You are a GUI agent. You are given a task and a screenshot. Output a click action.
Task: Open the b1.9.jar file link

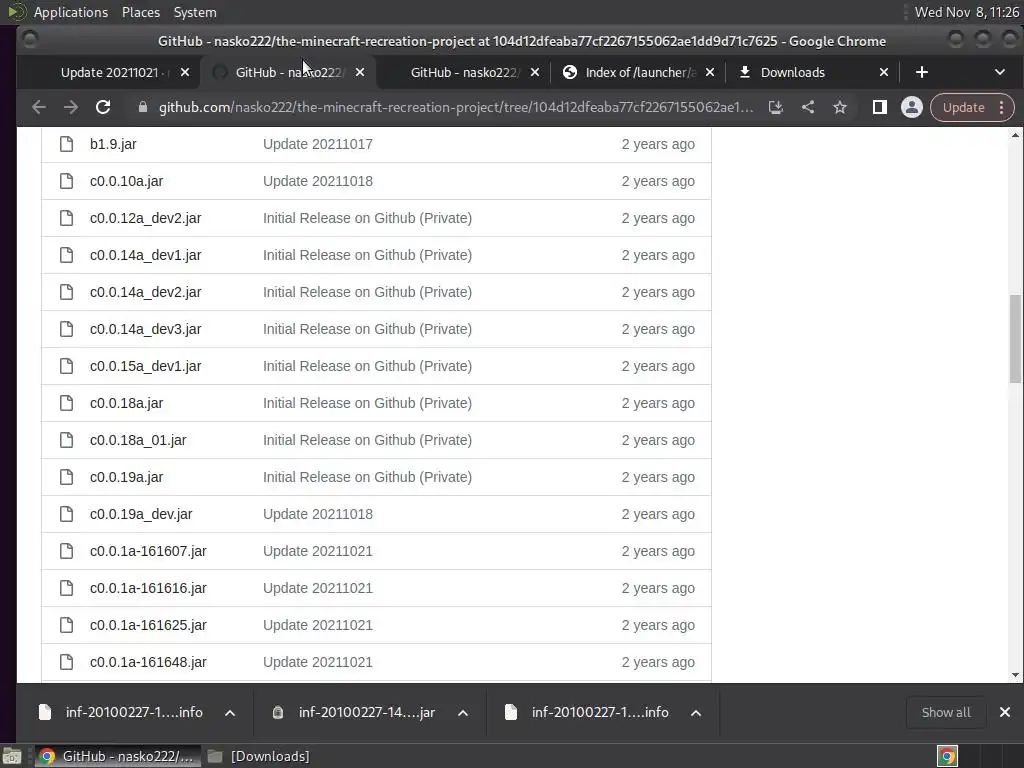[x=113, y=144]
